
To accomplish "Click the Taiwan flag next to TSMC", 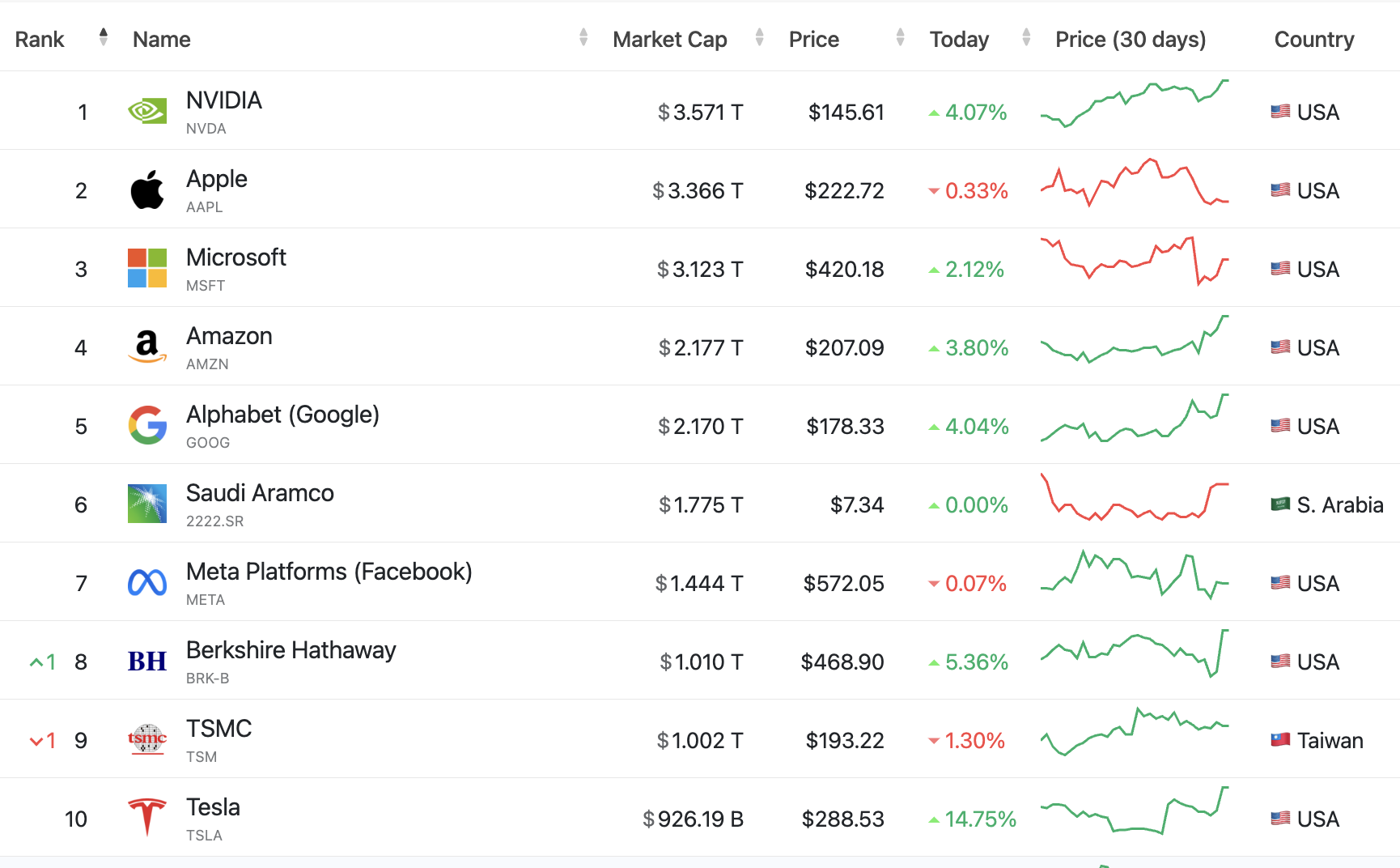I will [1280, 739].
